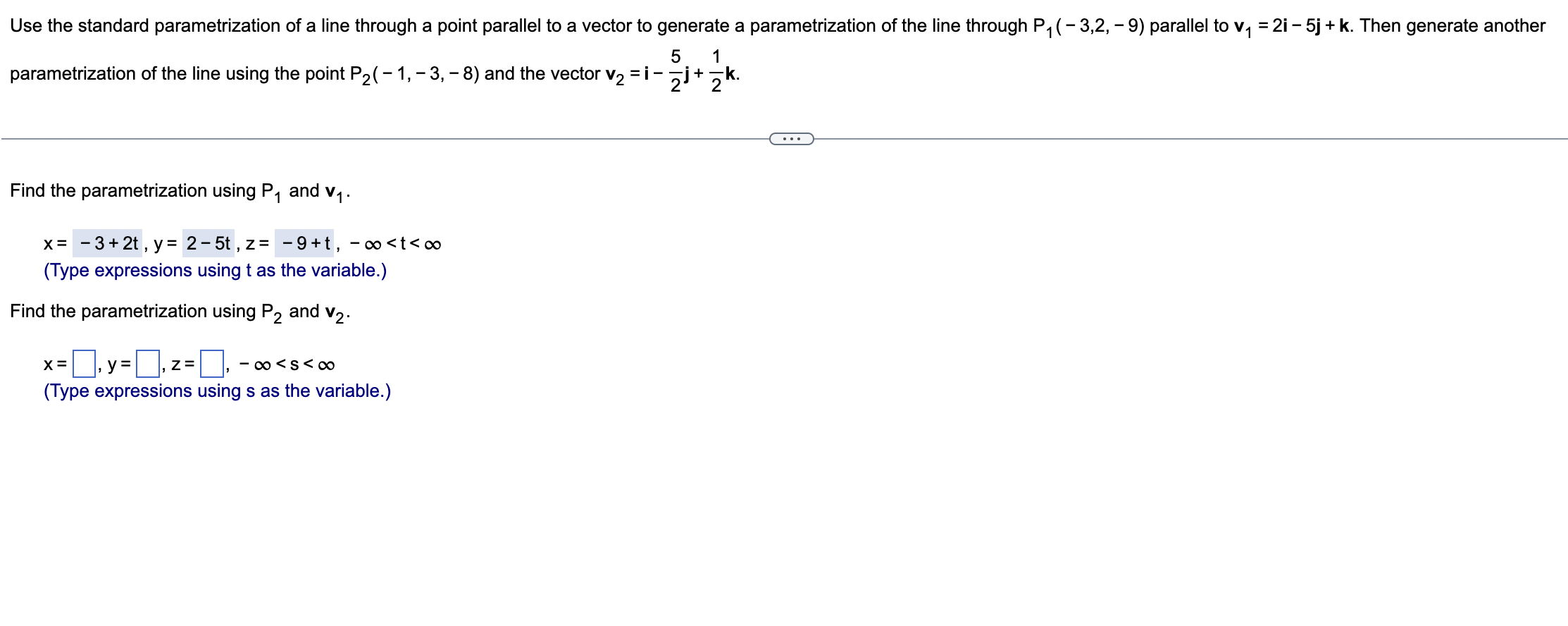Screen dimensions: 1568x626
Task: Edit the expression -9+t in the z field
Action: tap(303, 243)
